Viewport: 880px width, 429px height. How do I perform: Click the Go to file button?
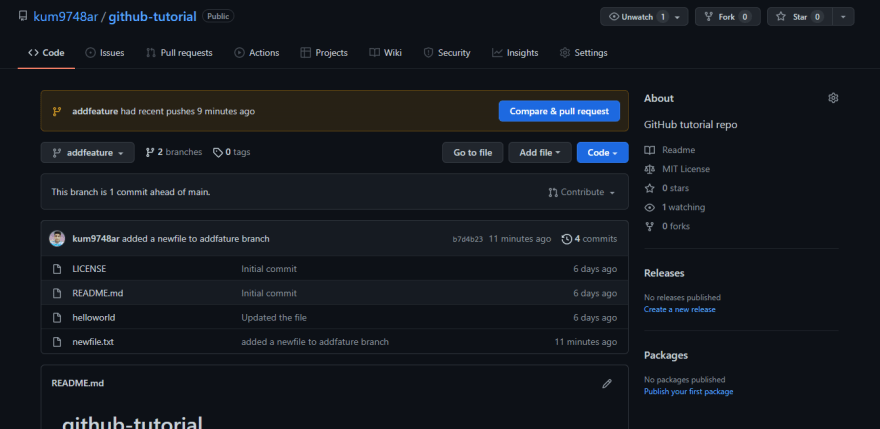click(473, 153)
